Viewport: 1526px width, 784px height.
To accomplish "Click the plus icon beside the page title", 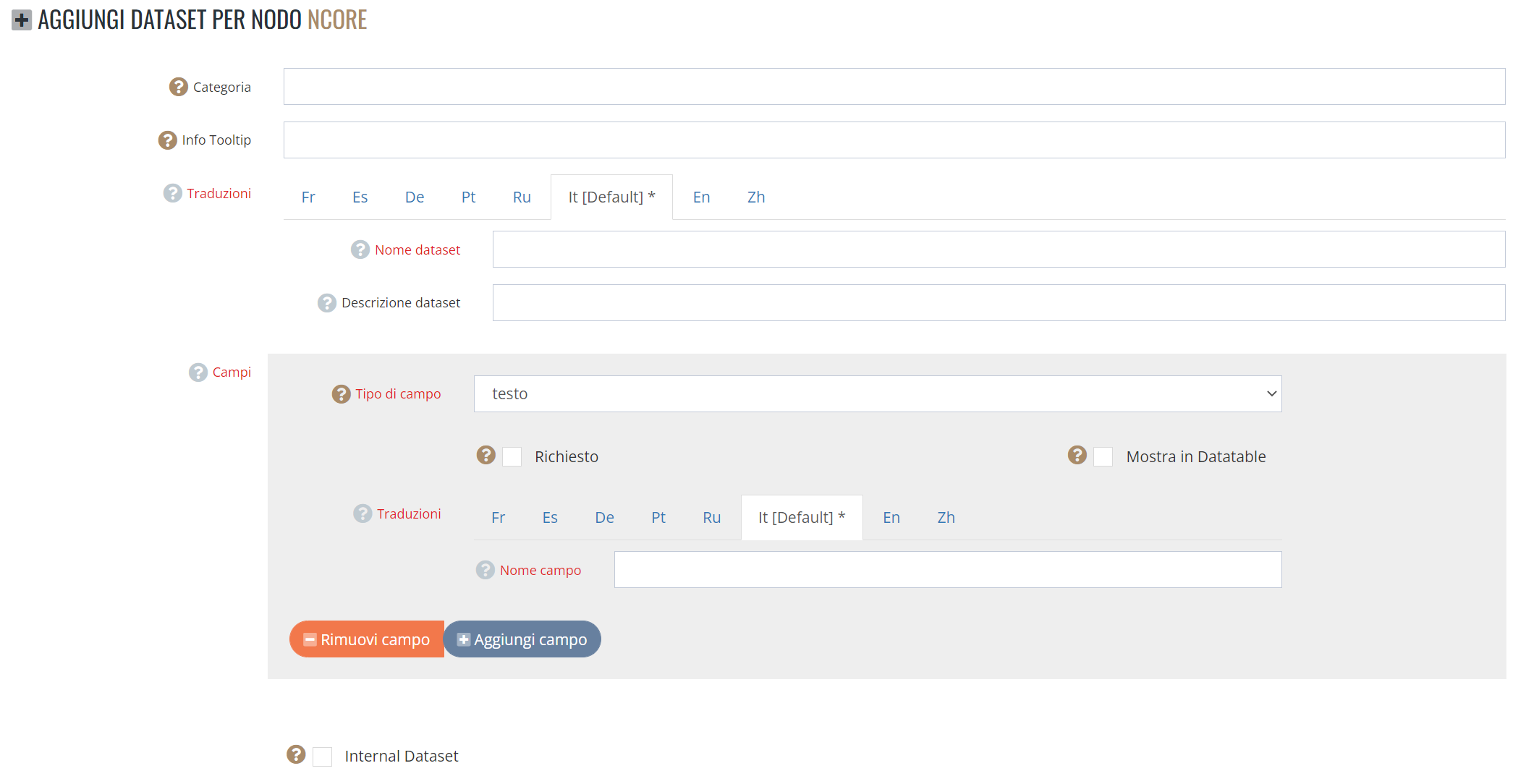I will (x=22, y=20).
